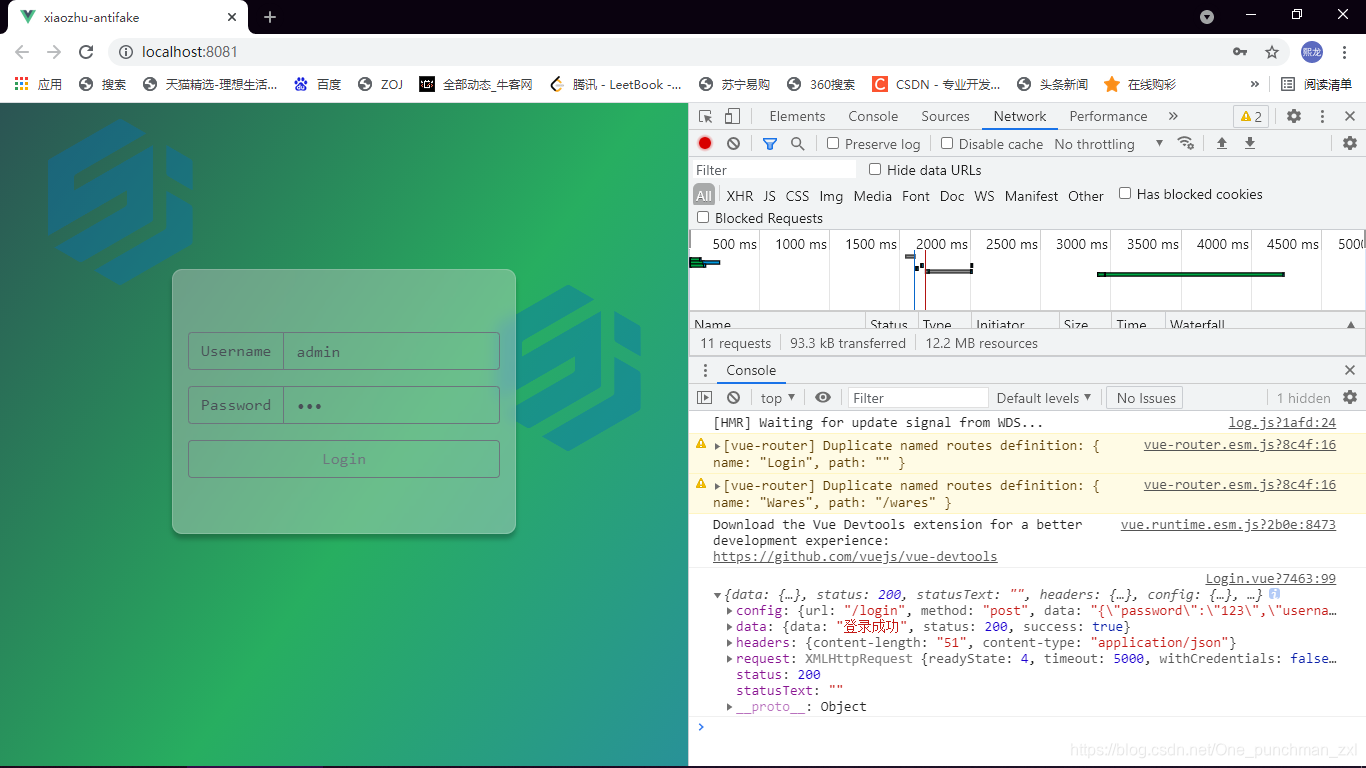The image size is (1366, 768).
Task: Open the Default levels dropdown
Action: point(1044,397)
